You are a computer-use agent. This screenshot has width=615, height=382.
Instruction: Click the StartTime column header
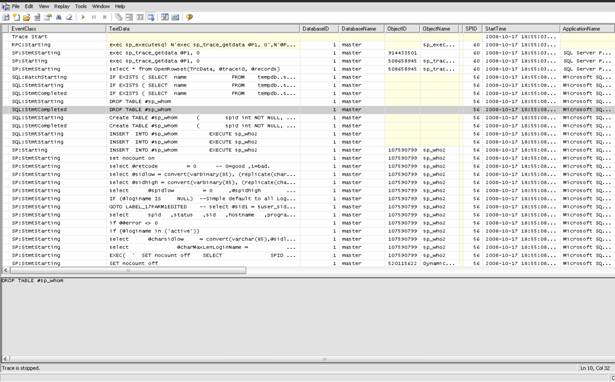point(521,29)
